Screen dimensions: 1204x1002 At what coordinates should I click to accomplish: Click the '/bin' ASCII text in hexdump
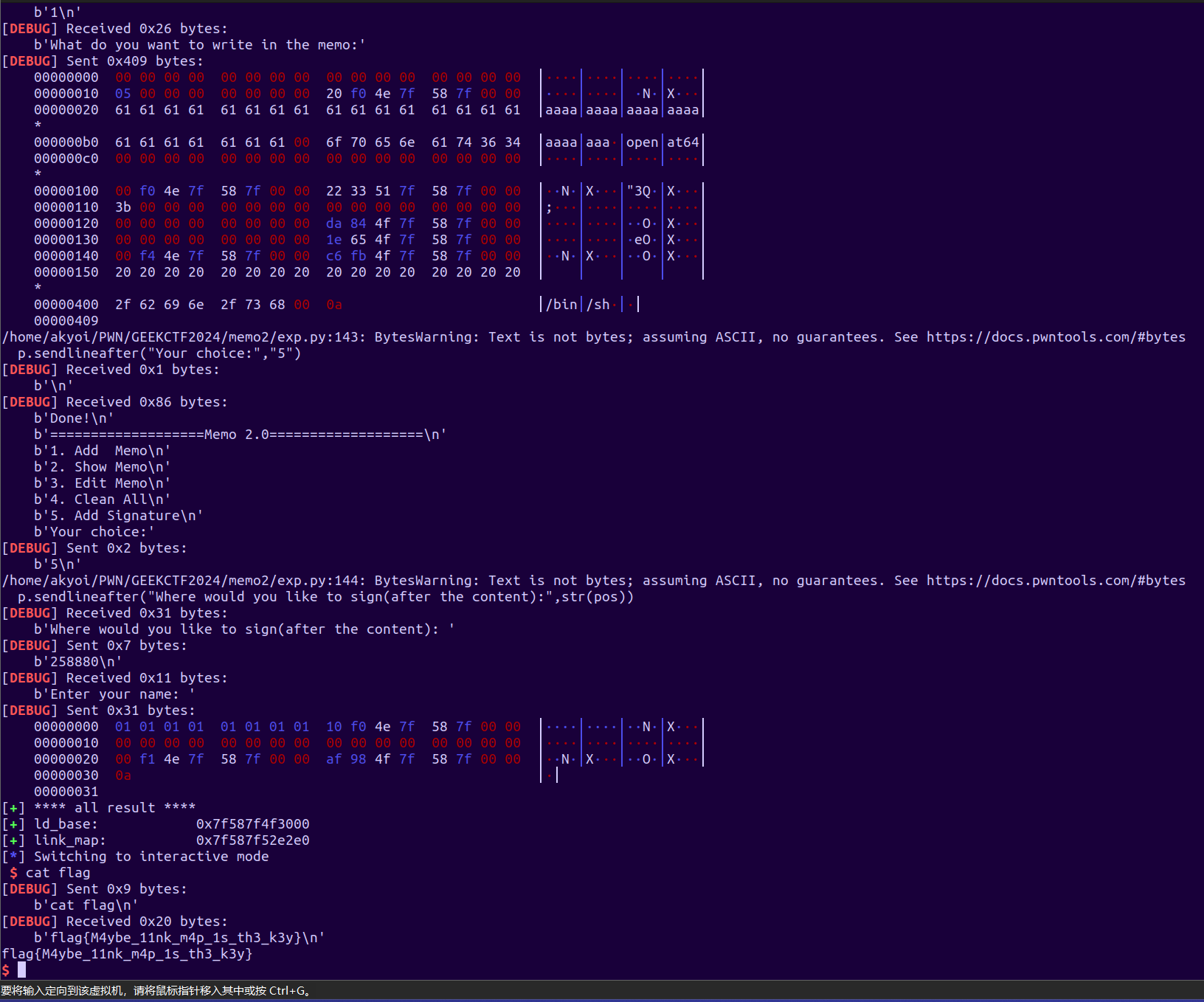(x=561, y=304)
